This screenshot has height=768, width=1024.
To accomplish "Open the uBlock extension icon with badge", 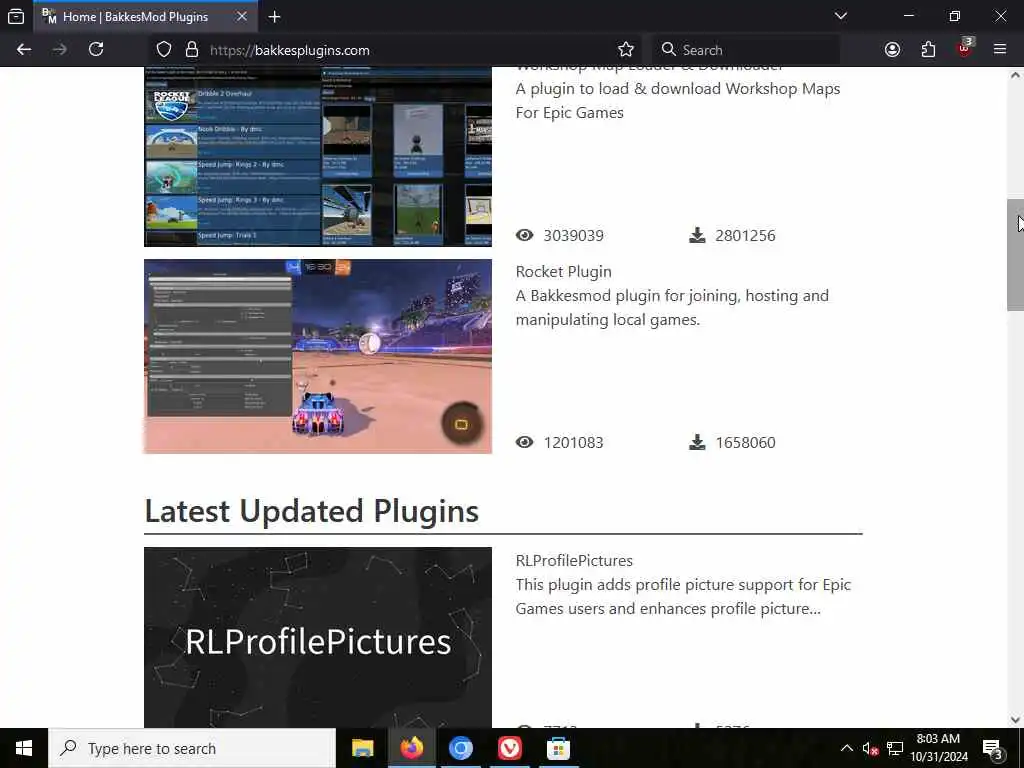I will 964,49.
